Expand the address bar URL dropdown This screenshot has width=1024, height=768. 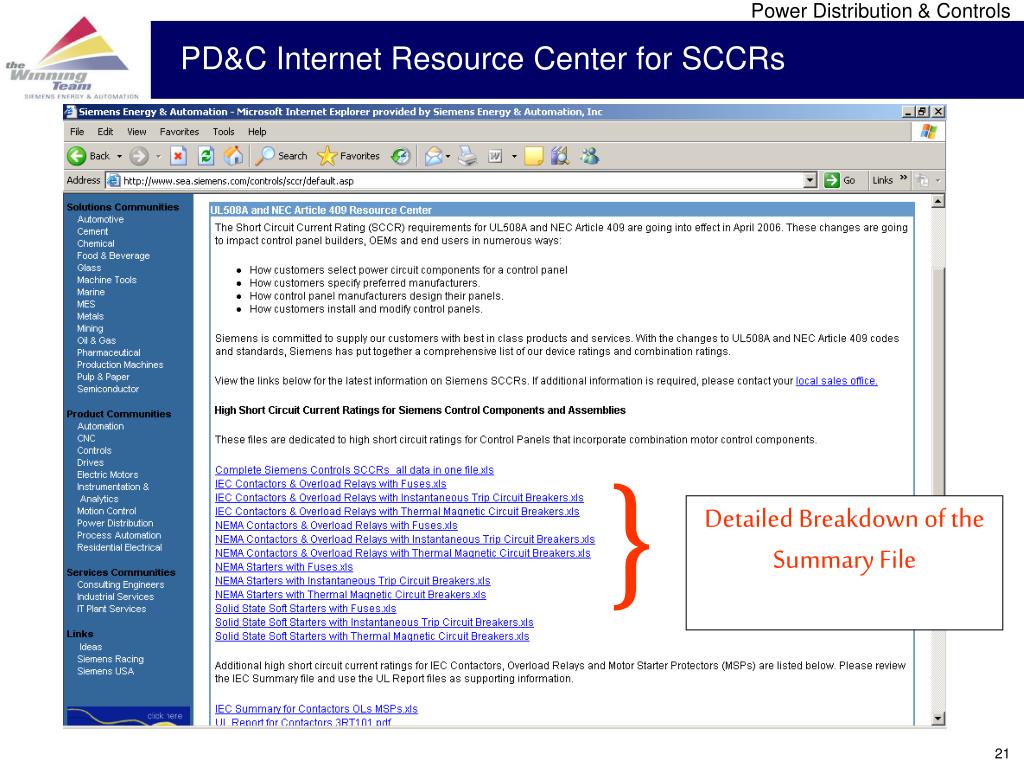(810, 180)
